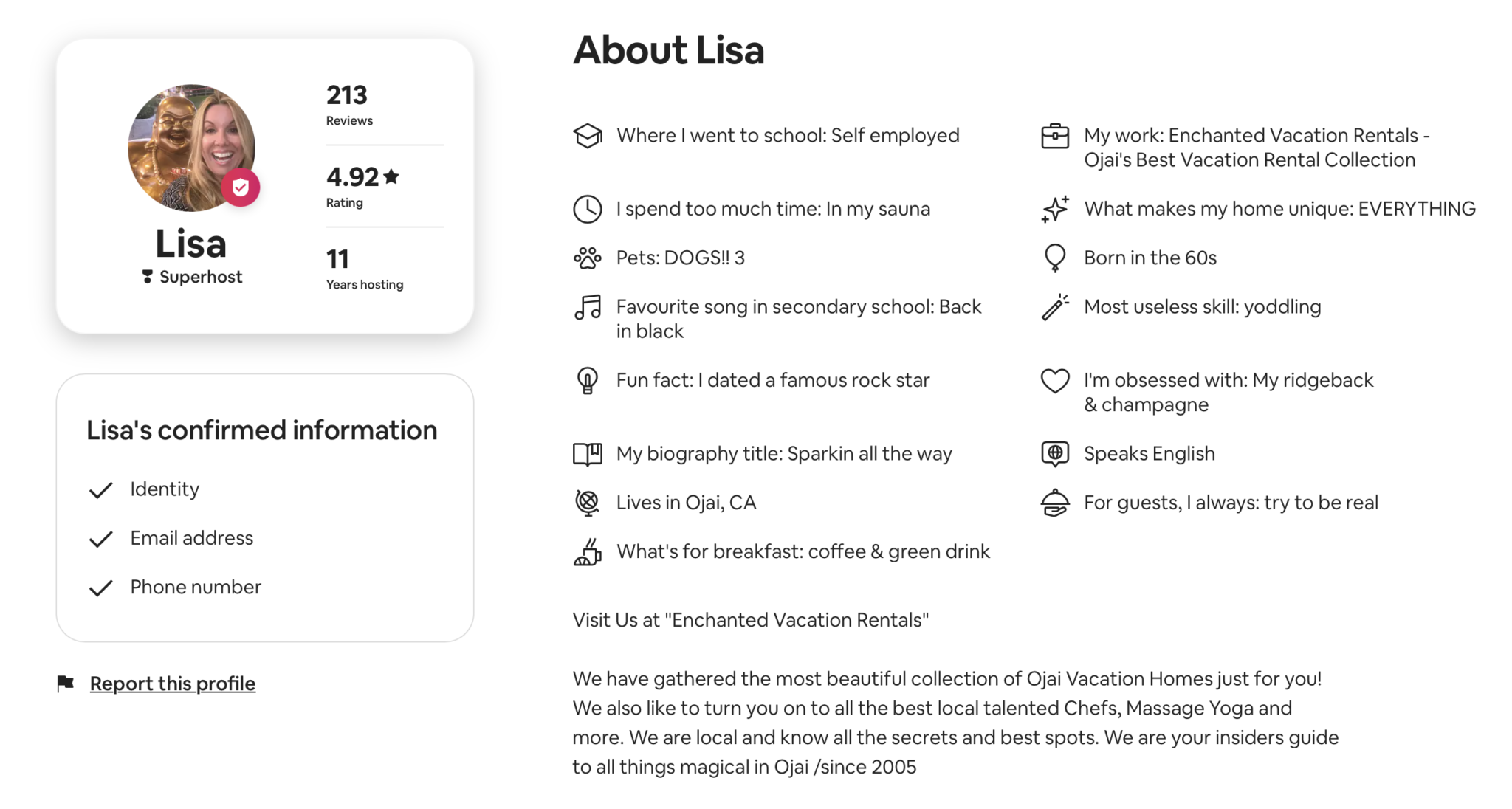This screenshot has width=1512, height=809.
Task: Click the clock icon beside sauna fact
Action: [587, 209]
